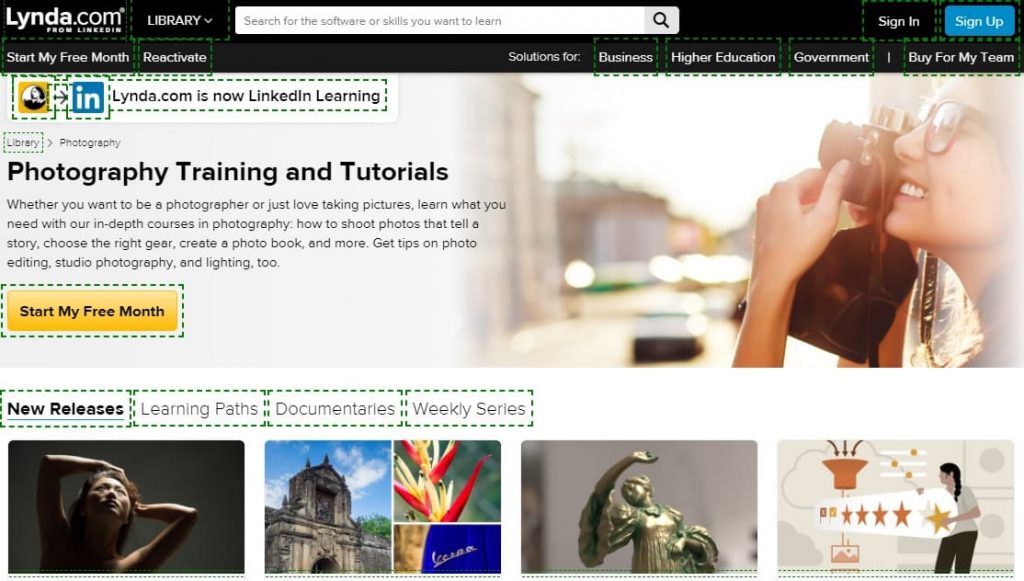Click the Library breadcrumb link
This screenshot has width=1024, height=581.
pos(22,142)
